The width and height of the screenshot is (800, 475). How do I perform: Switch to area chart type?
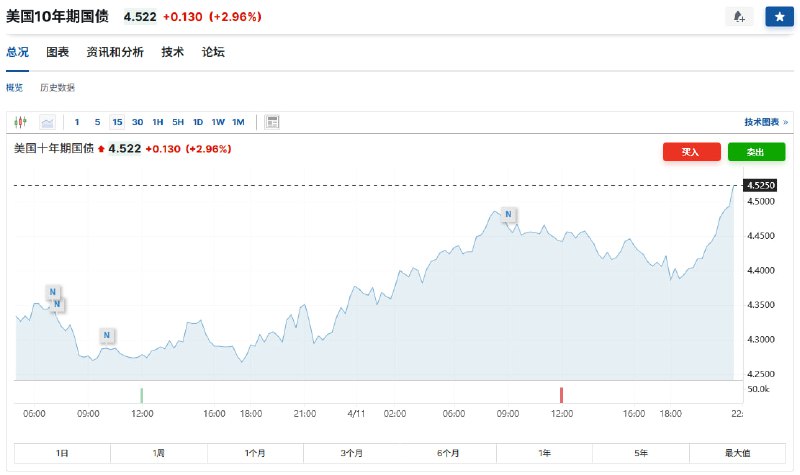point(47,122)
